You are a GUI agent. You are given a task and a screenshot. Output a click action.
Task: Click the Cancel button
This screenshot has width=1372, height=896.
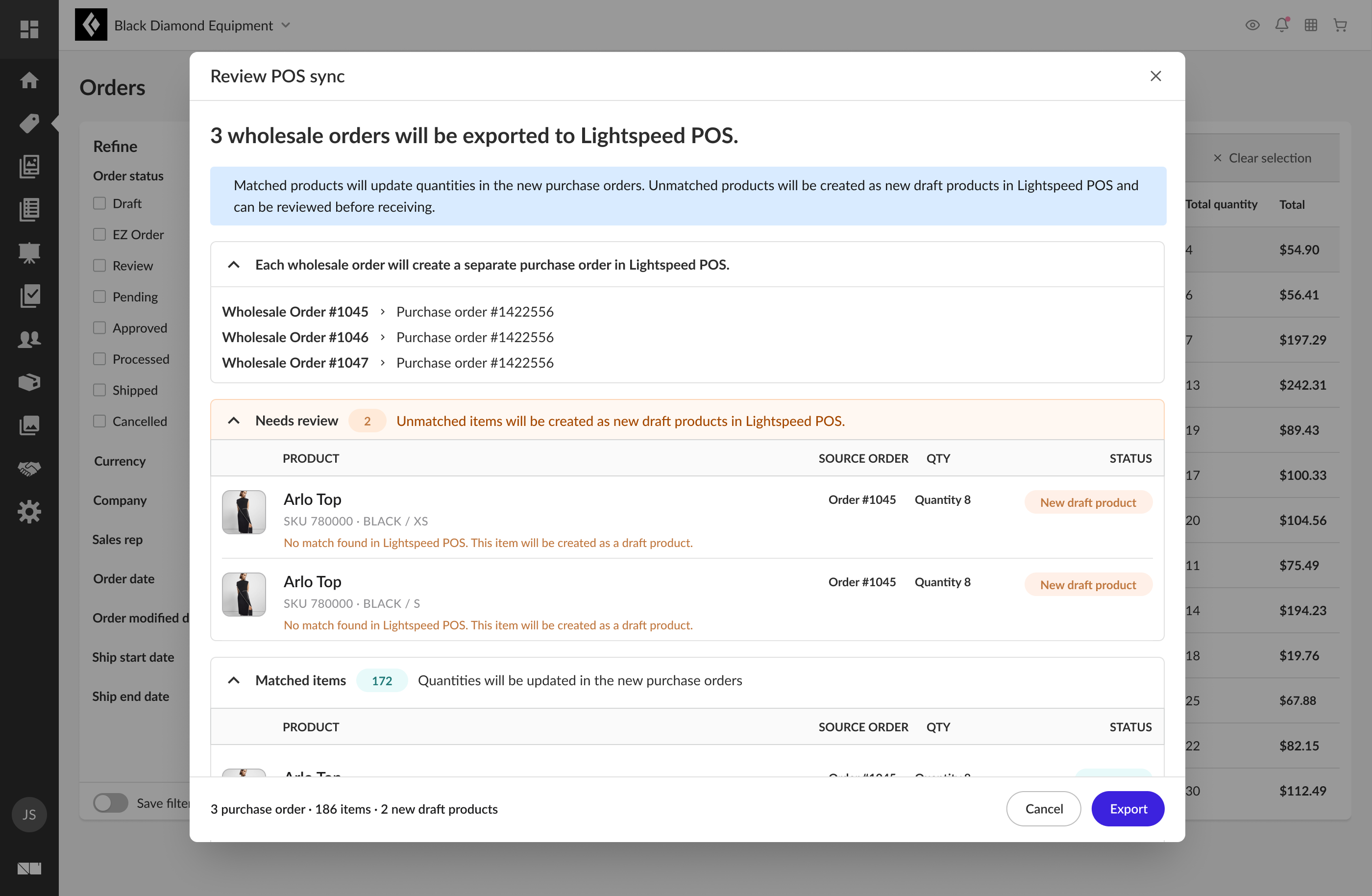(x=1043, y=809)
